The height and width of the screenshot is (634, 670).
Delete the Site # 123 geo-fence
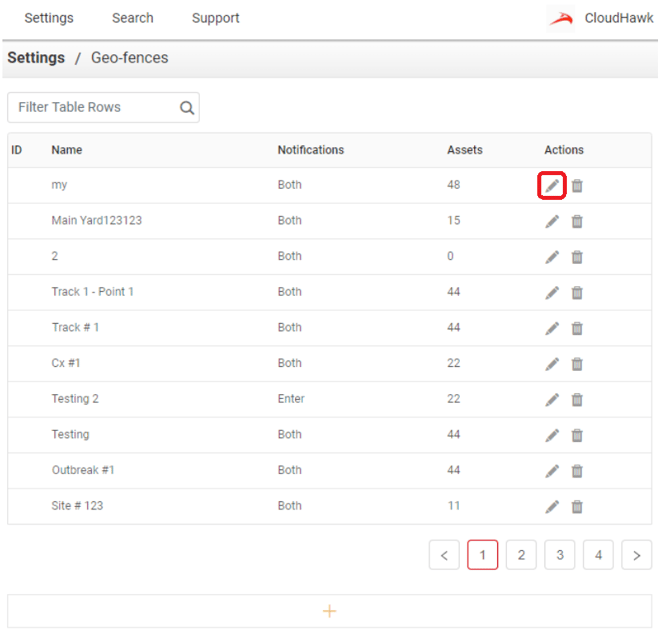[x=577, y=507]
